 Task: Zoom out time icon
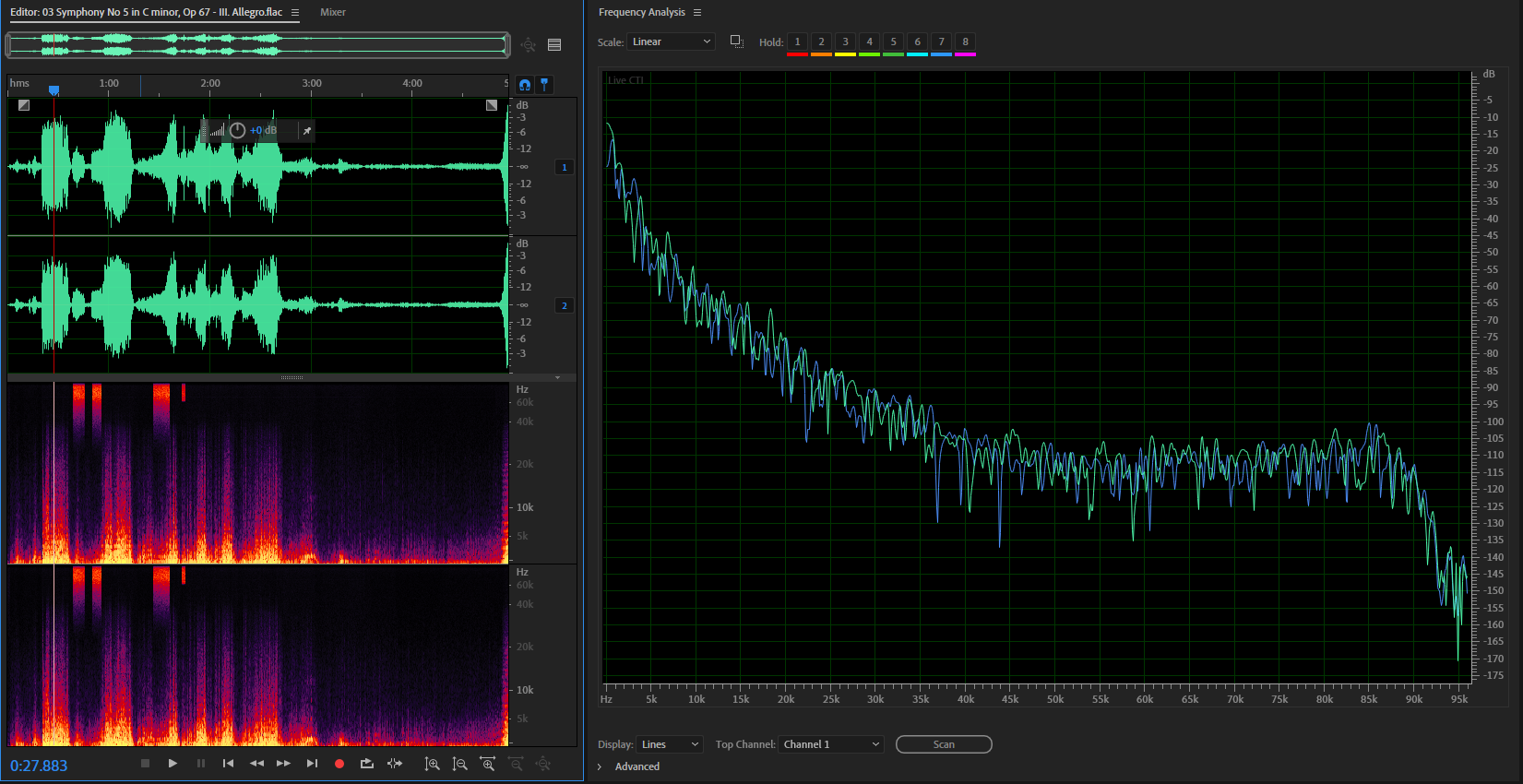pos(516,764)
